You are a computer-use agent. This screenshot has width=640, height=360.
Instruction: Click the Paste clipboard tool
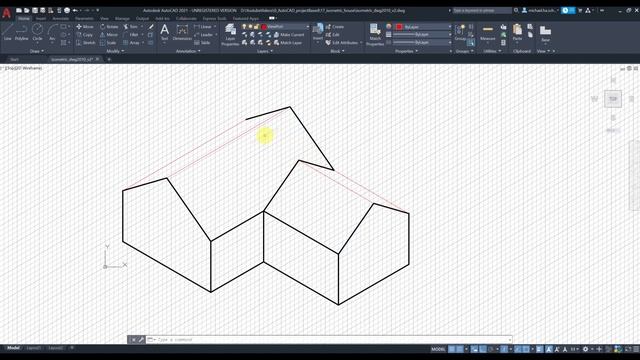click(518, 32)
